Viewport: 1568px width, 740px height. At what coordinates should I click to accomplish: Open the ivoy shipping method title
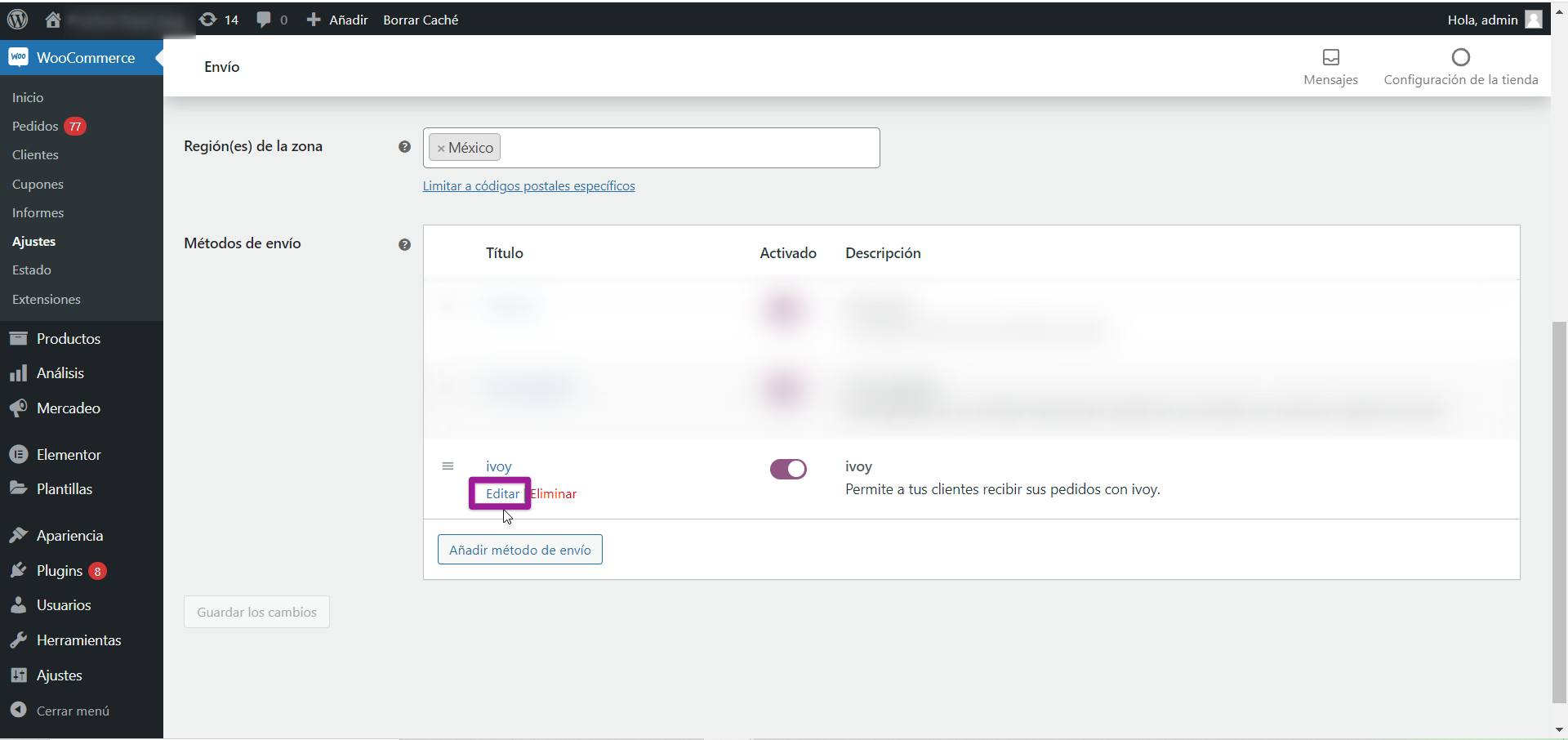(499, 466)
